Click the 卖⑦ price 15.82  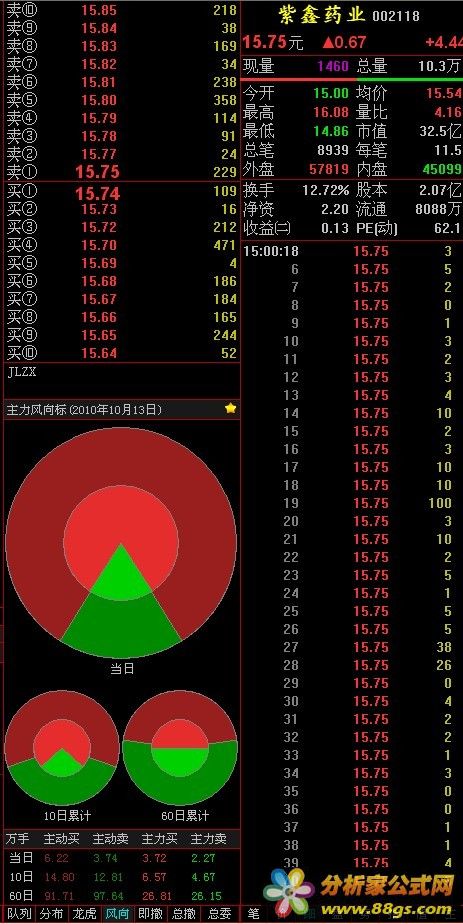click(x=99, y=64)
